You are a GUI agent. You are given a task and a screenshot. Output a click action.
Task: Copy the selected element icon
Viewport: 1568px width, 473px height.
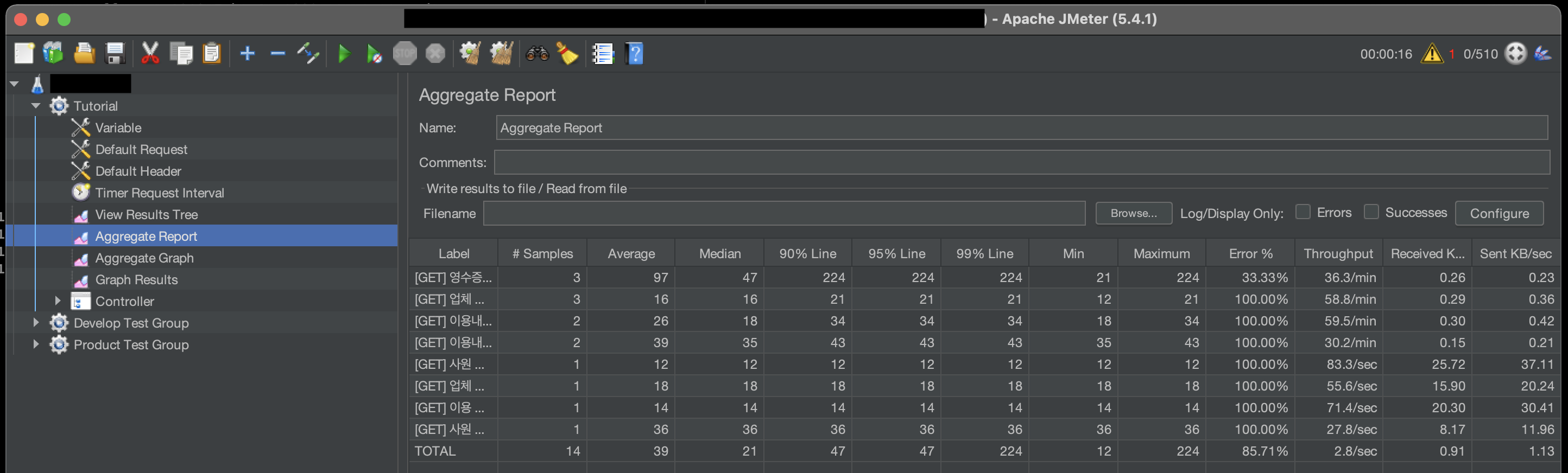coord(181,54)
